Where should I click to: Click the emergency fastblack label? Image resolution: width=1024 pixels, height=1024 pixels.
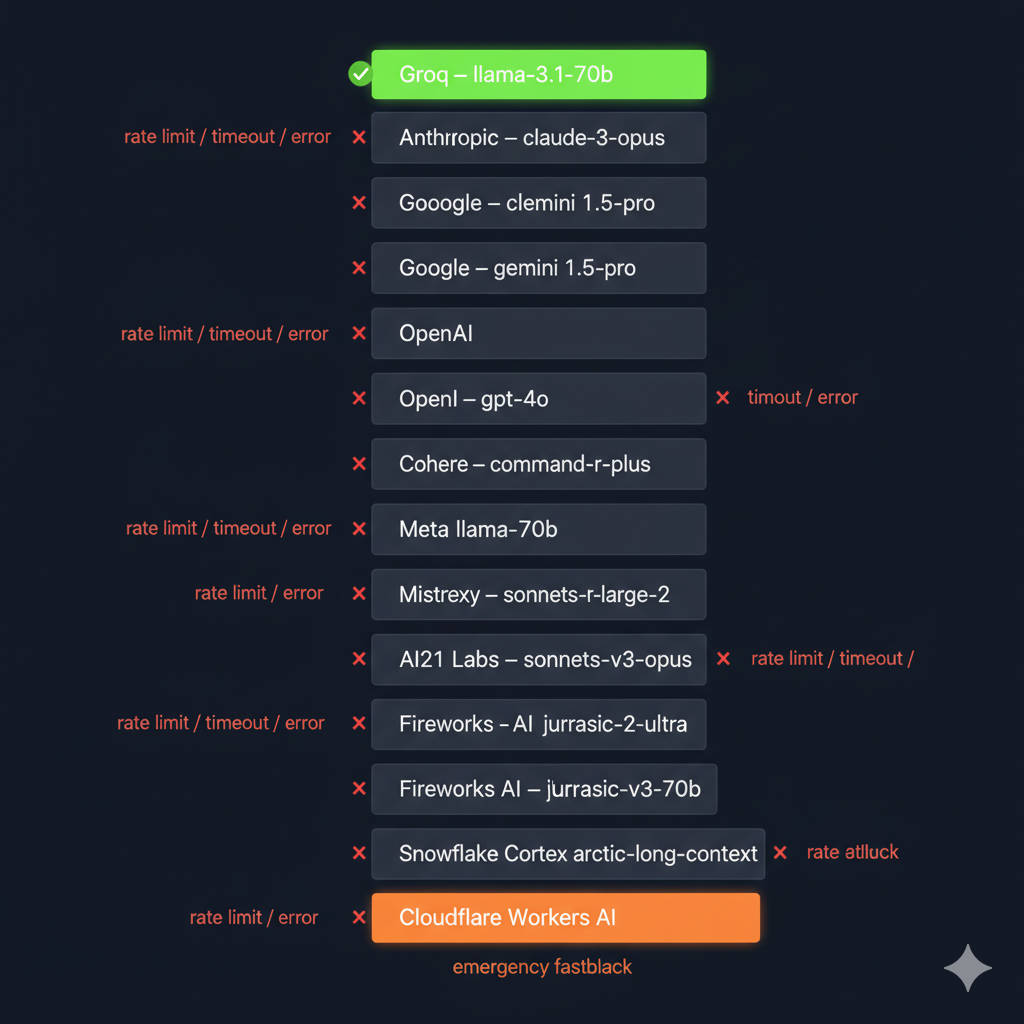(542, 967)
